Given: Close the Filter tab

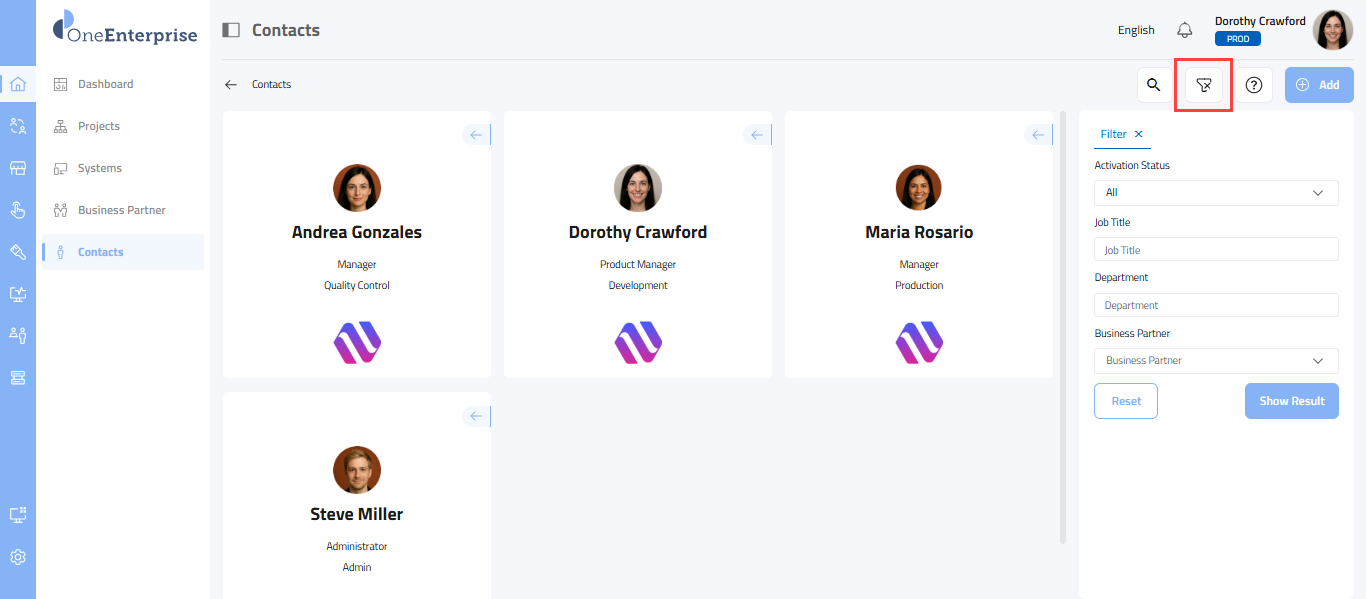Looking at the screenshot, I should tap(1138, 134).
